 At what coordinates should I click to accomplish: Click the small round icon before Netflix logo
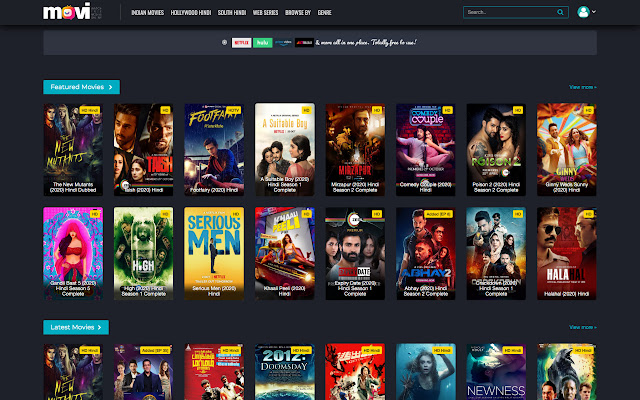click(224, 42)
